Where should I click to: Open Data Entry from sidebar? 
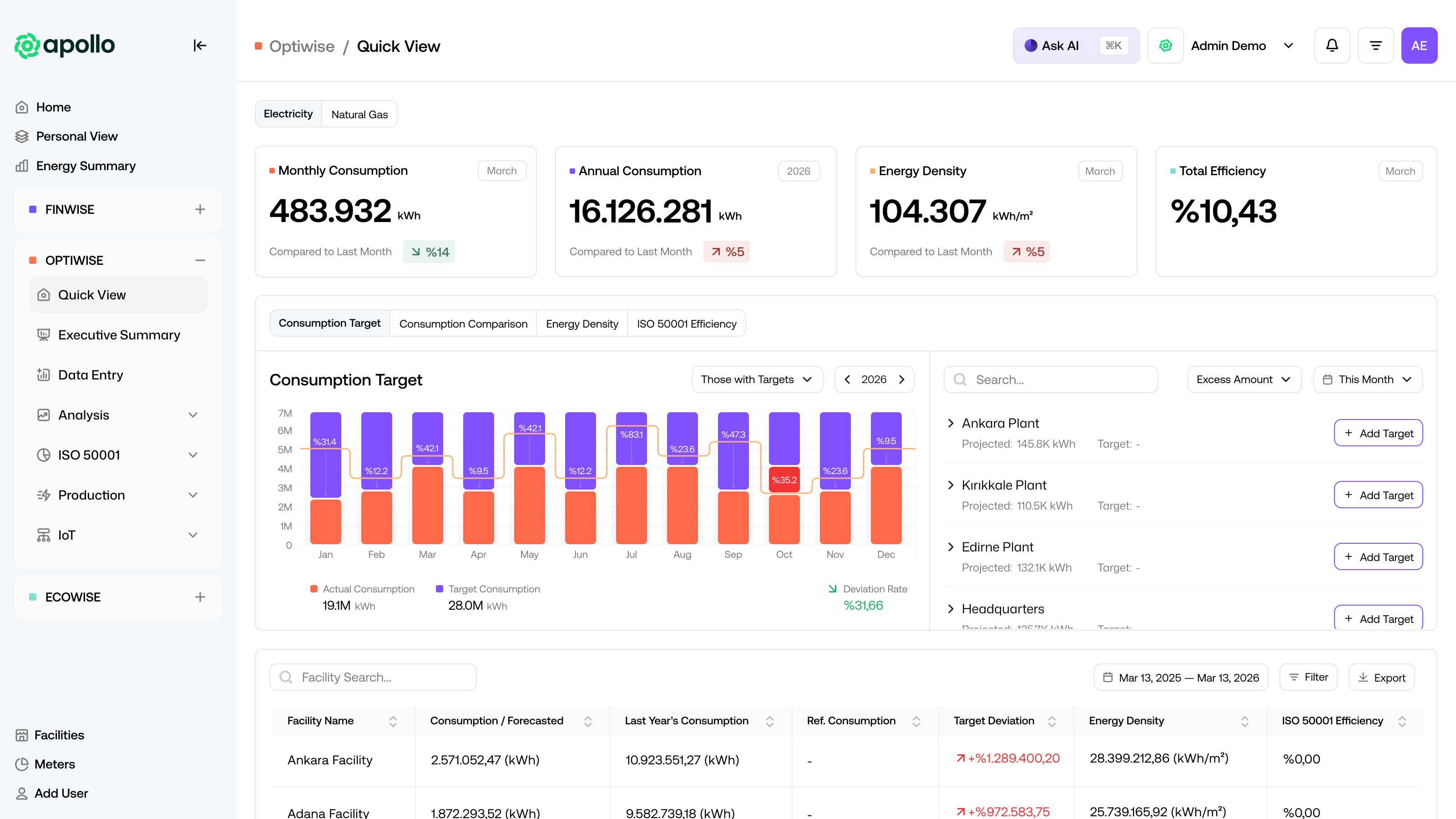[91, 375]
